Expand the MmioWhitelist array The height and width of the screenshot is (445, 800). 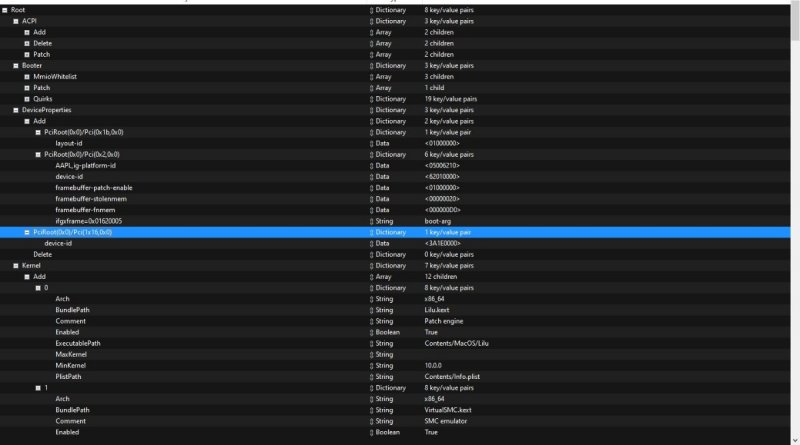click(x=27, y=77)
